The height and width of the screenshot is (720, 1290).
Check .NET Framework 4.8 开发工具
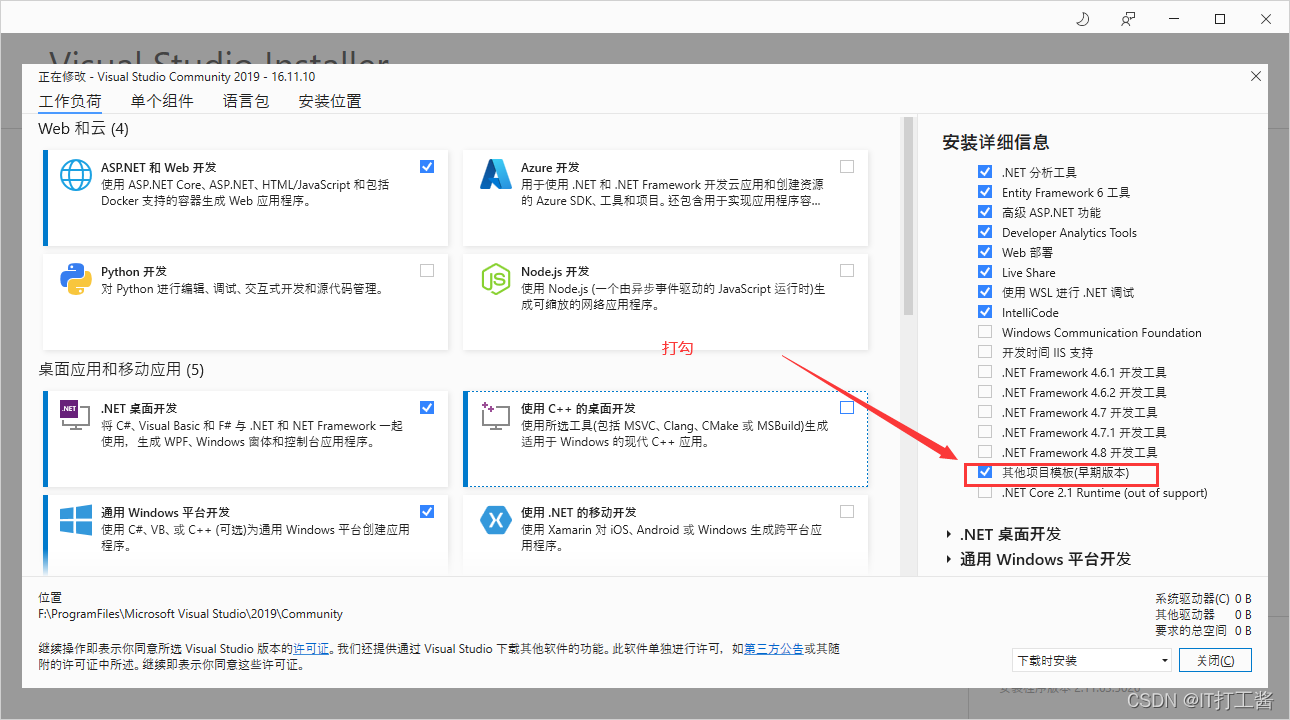click(985, 452)
